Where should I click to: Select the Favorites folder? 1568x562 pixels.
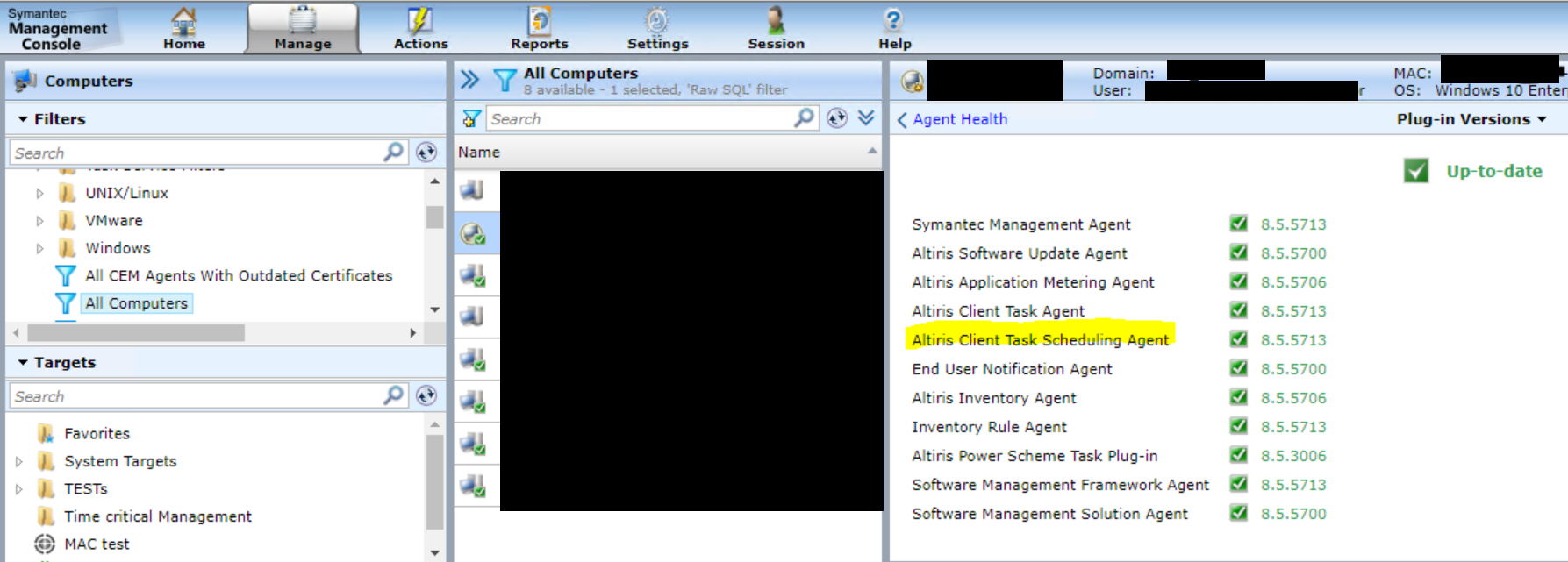pos(97,434)
